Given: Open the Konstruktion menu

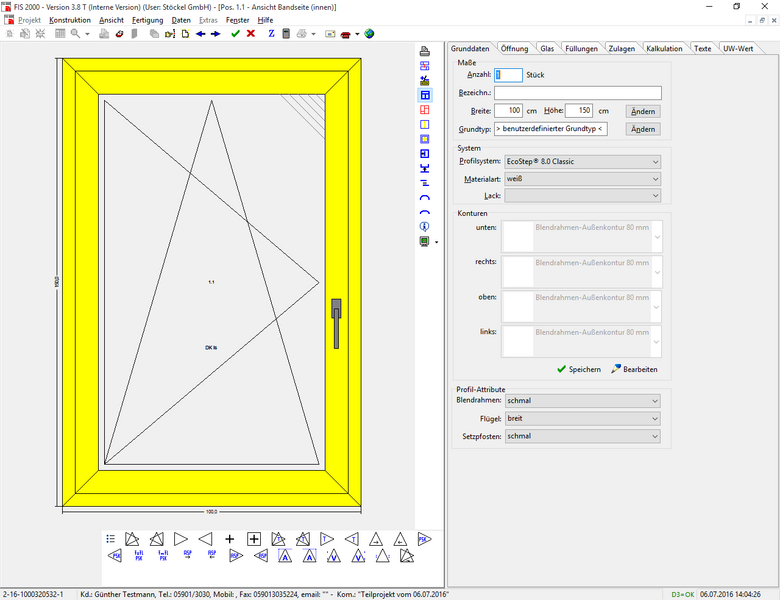Looking at the screenshot, I should click(x=70, y=20).
